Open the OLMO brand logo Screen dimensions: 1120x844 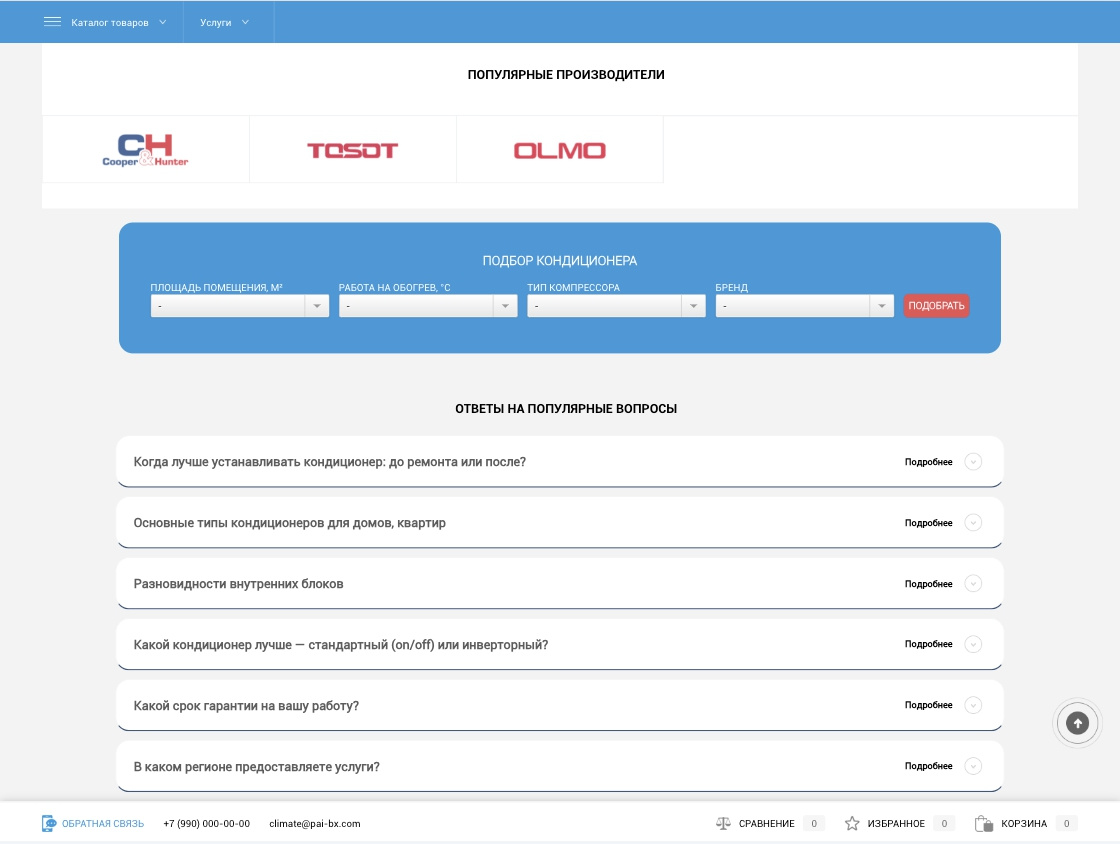(559, 150)
